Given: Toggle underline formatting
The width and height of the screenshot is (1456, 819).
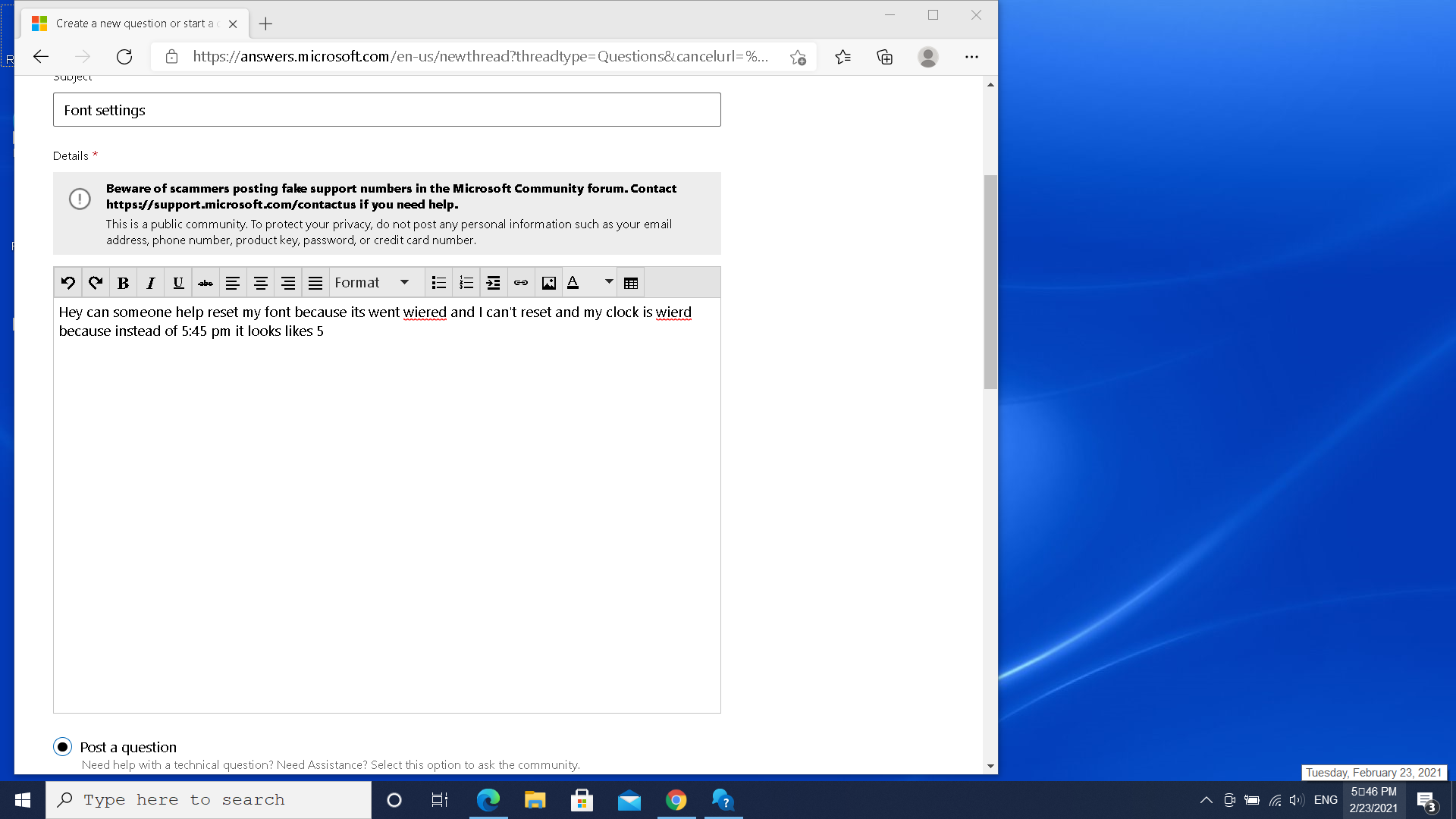Looking at the screenshot, I should click(x=178, y=283).
